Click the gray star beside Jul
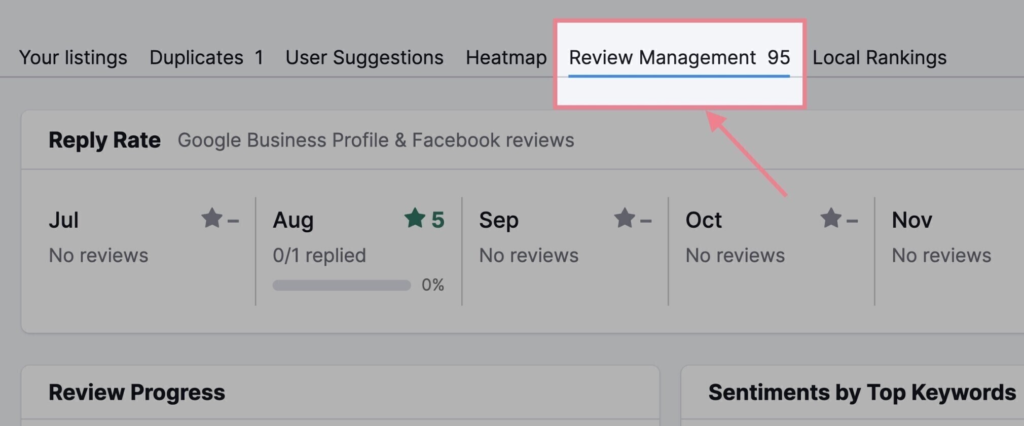Viewport: 1024px width, 426px height. 212,218
